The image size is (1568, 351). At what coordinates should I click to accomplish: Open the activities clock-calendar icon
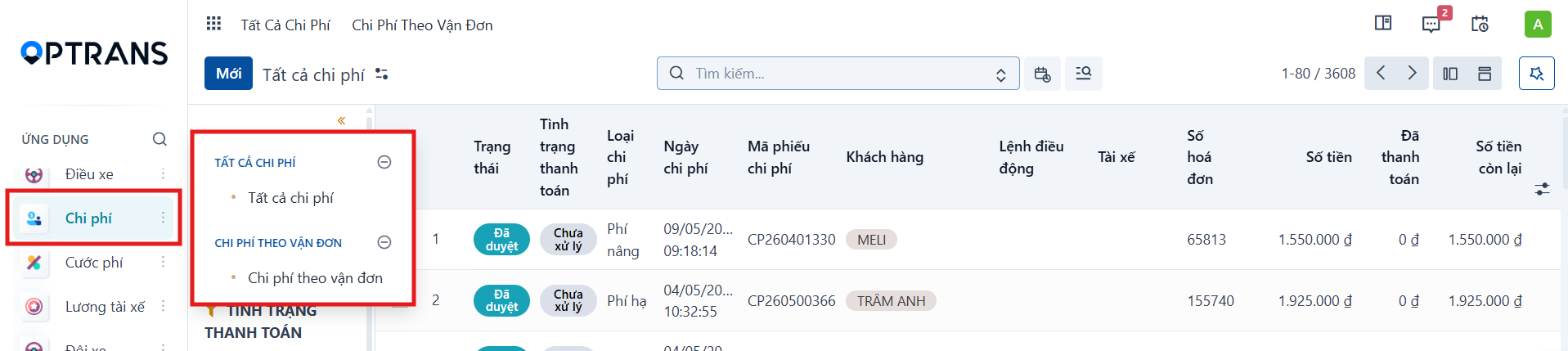(x=1480, y=24)
